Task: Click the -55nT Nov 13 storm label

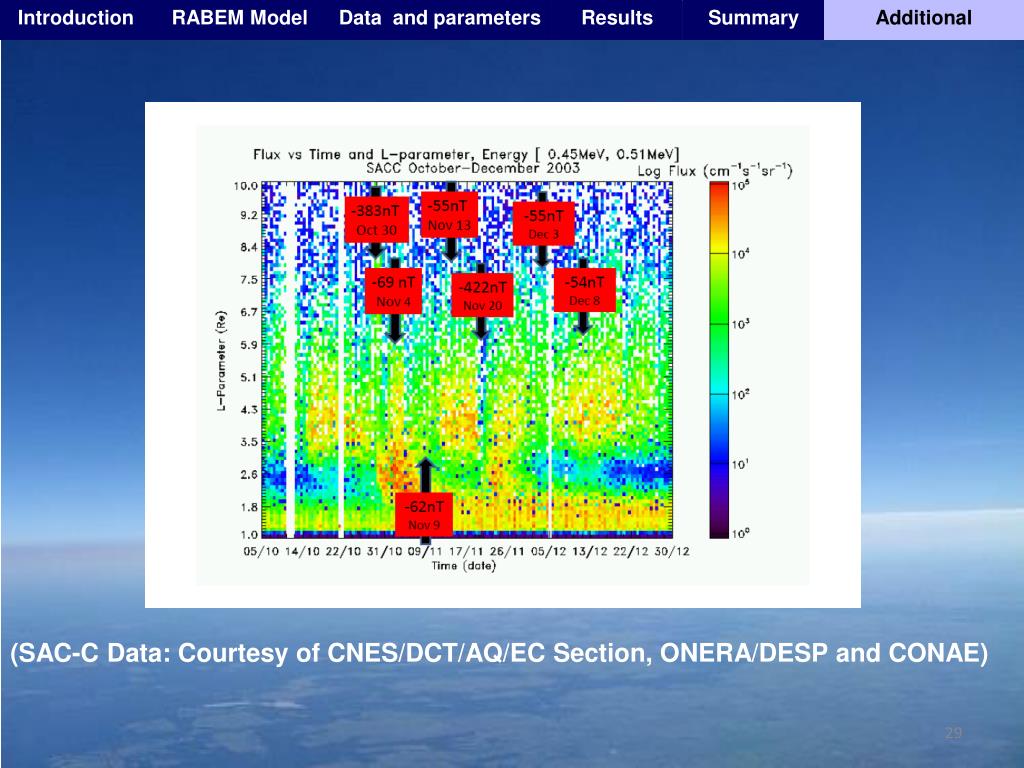Action: point(449,215)
